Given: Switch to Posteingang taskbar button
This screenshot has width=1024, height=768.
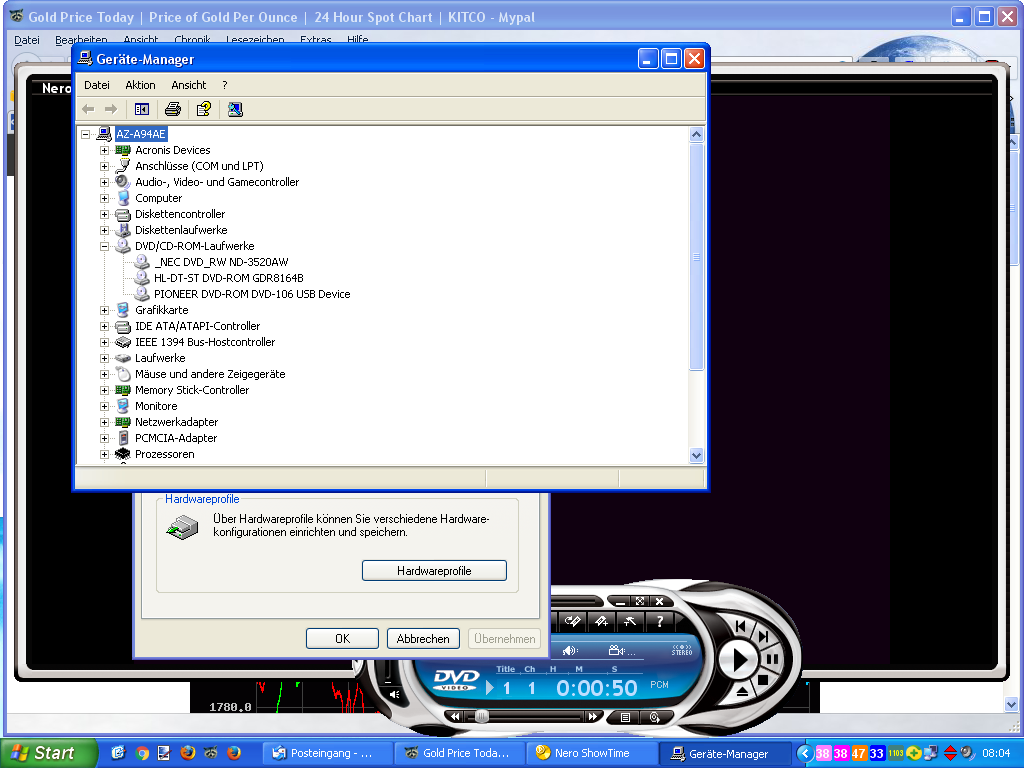Looking at the screenshot, I should tap(328, 753).
